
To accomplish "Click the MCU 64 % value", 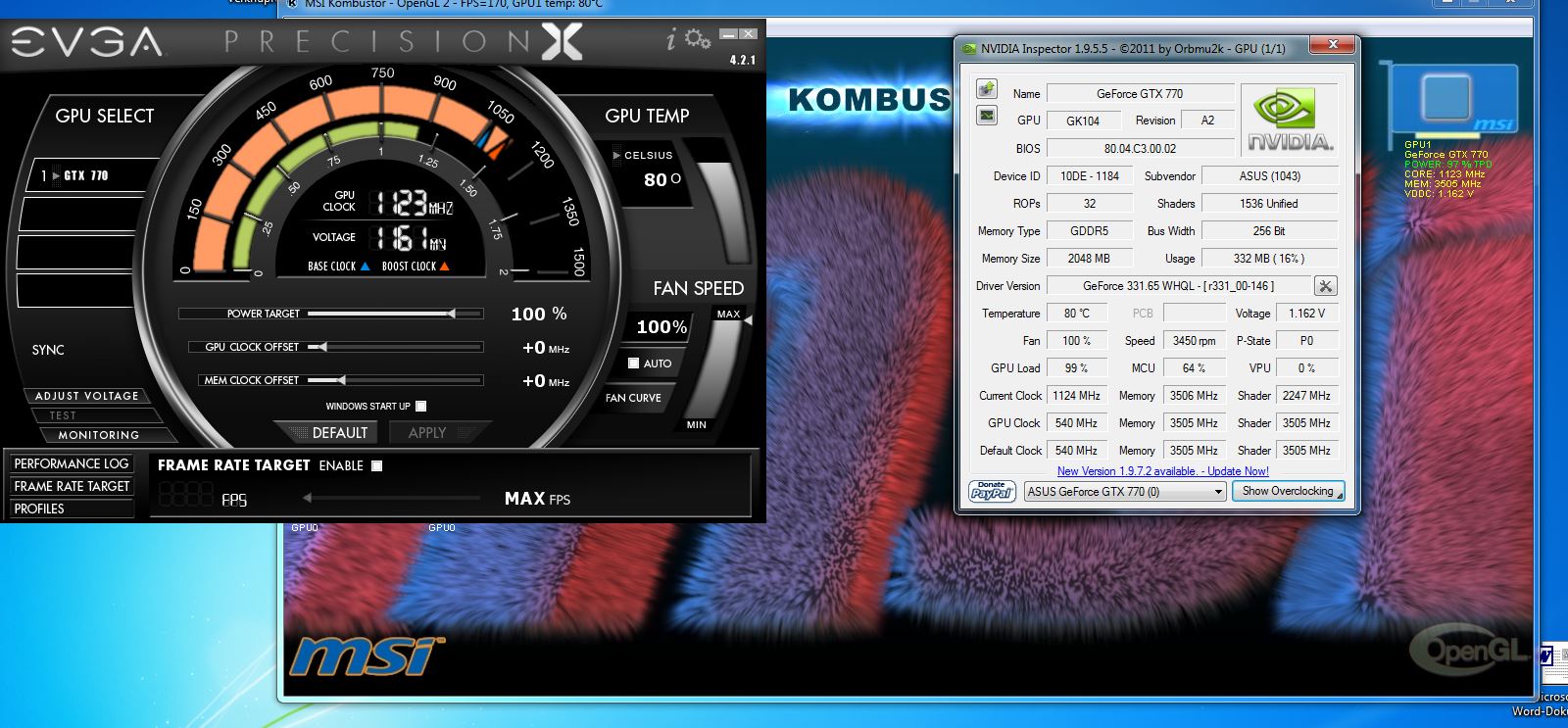I will (x=1194, y=368).
